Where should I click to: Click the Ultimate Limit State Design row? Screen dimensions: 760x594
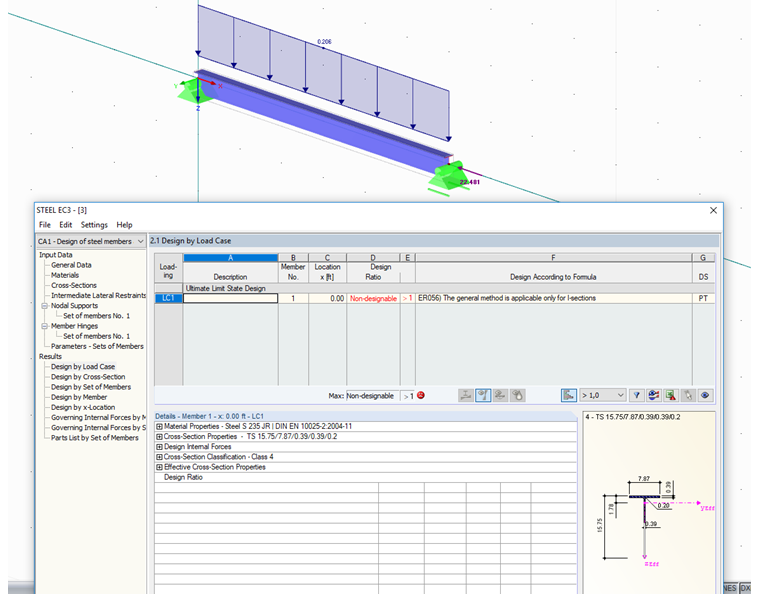(x=435, y=288)
